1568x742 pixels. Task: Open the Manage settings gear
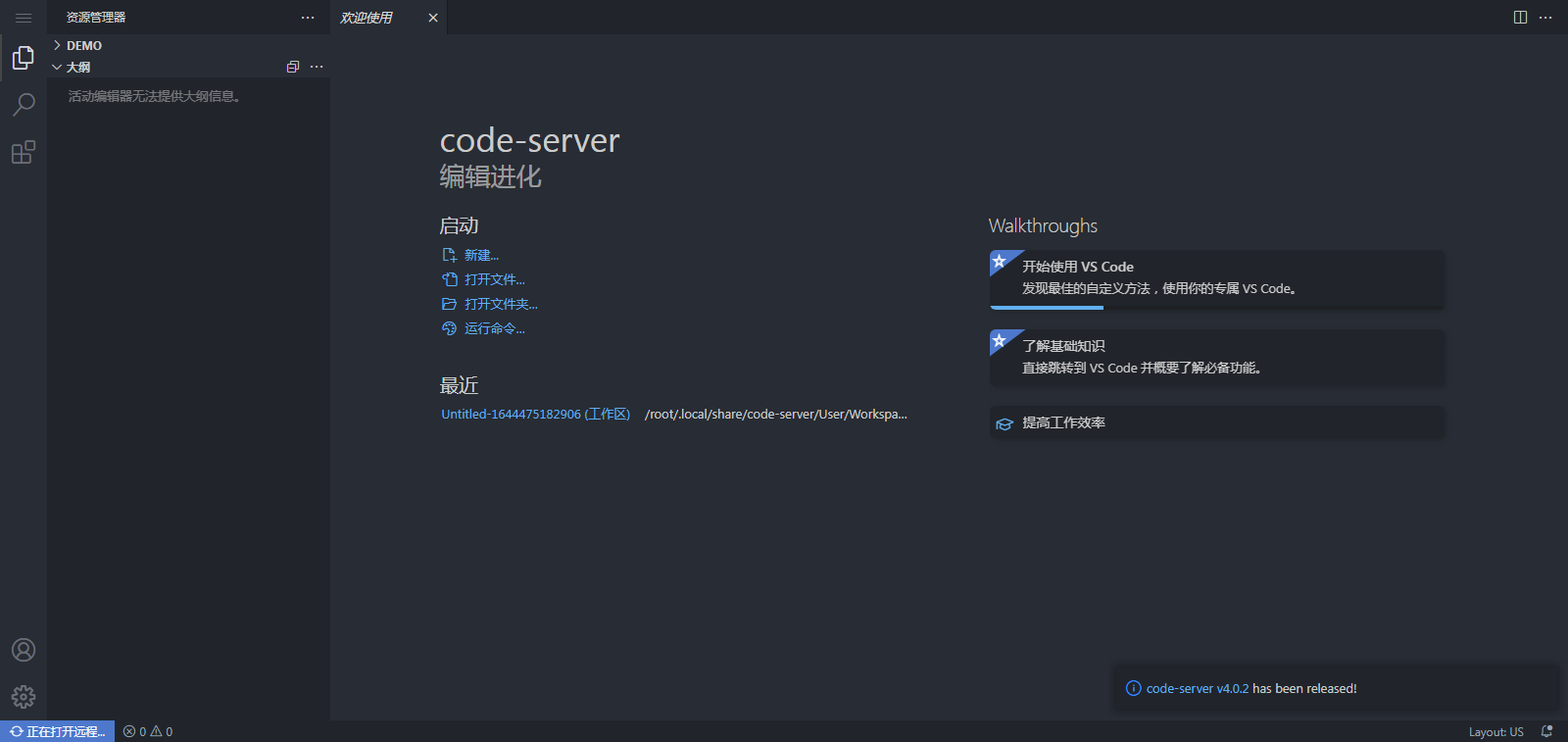(x=24, y=697)
